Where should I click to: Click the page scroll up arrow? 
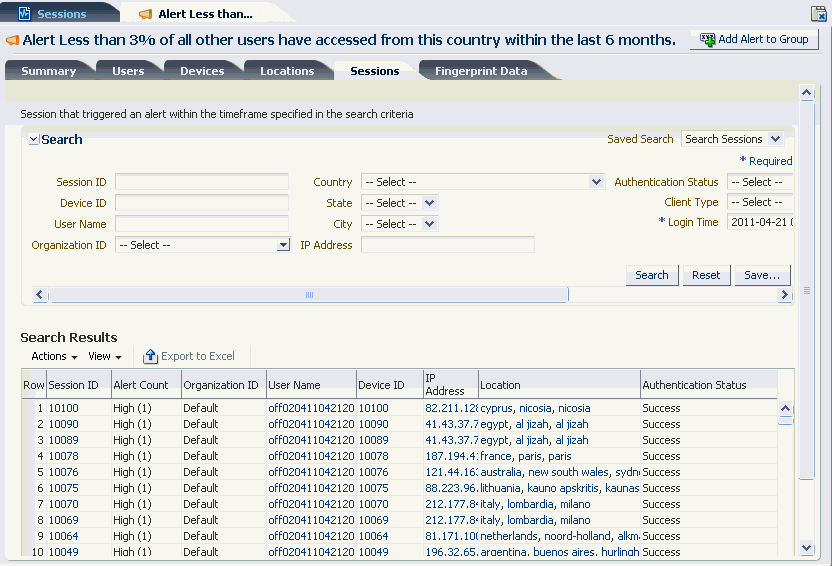click(807, 93)
